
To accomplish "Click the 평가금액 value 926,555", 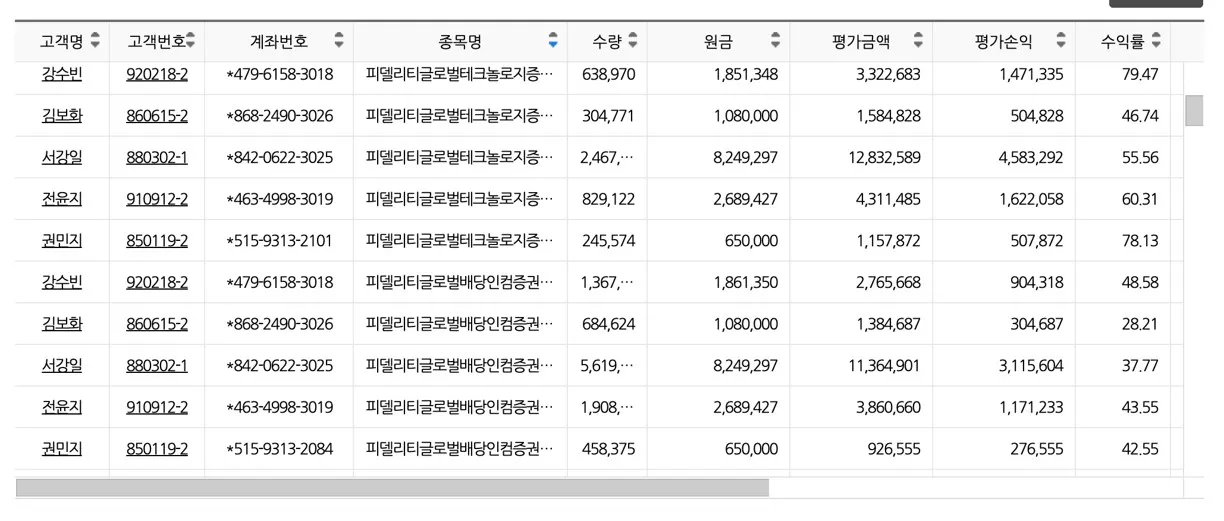I will pos(894,449).
